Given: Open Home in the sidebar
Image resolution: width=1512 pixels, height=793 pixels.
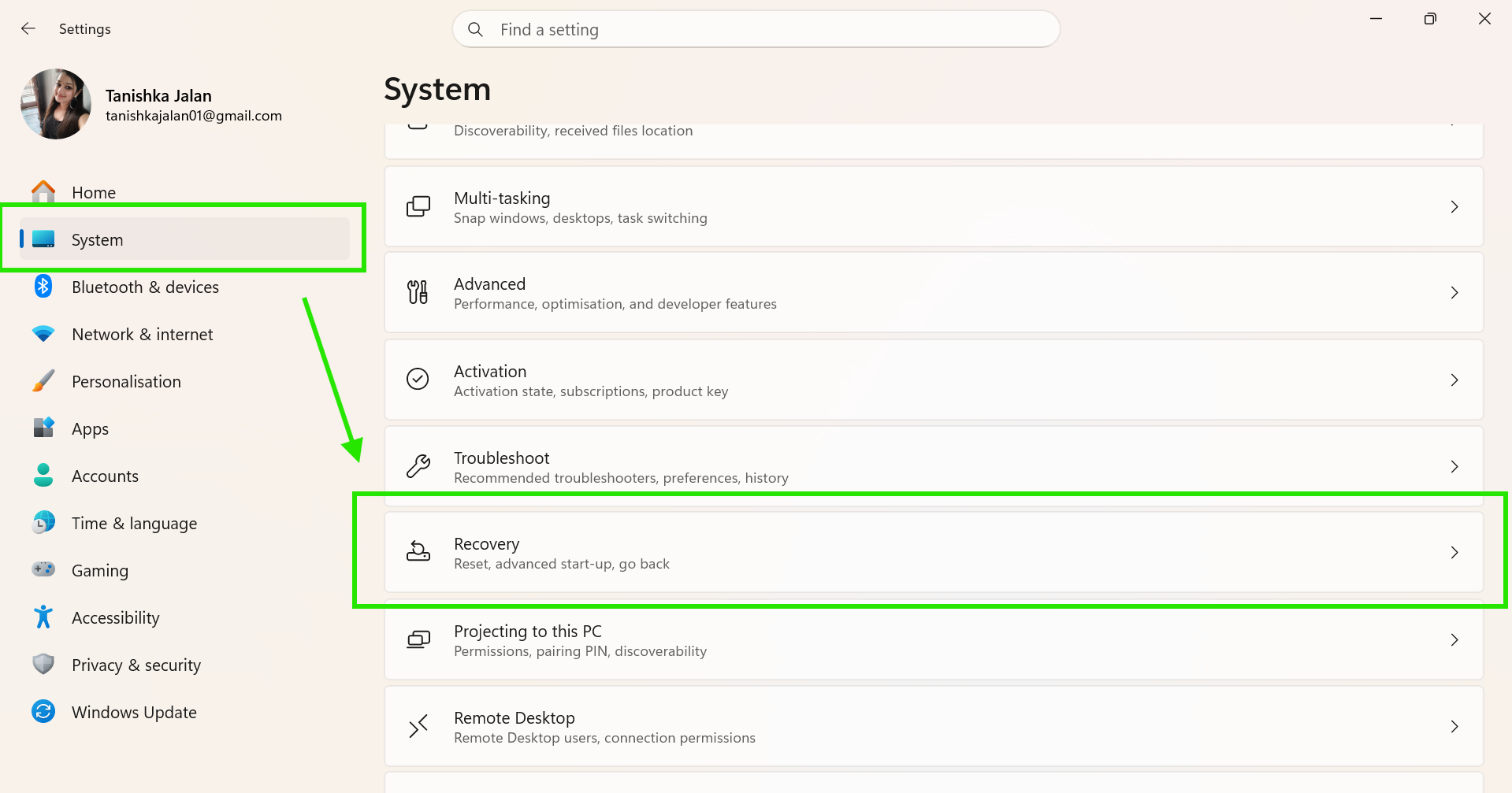Looking at the screenshot, I should (x=184, y=192).
